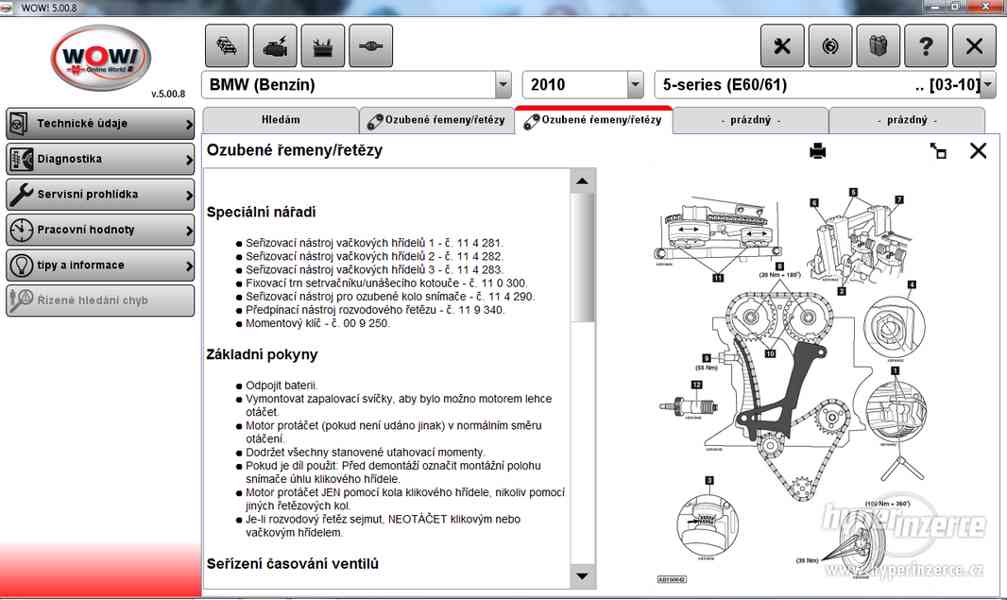
Task: Switch to the Hledám tab
Action: tap(281, 120)
